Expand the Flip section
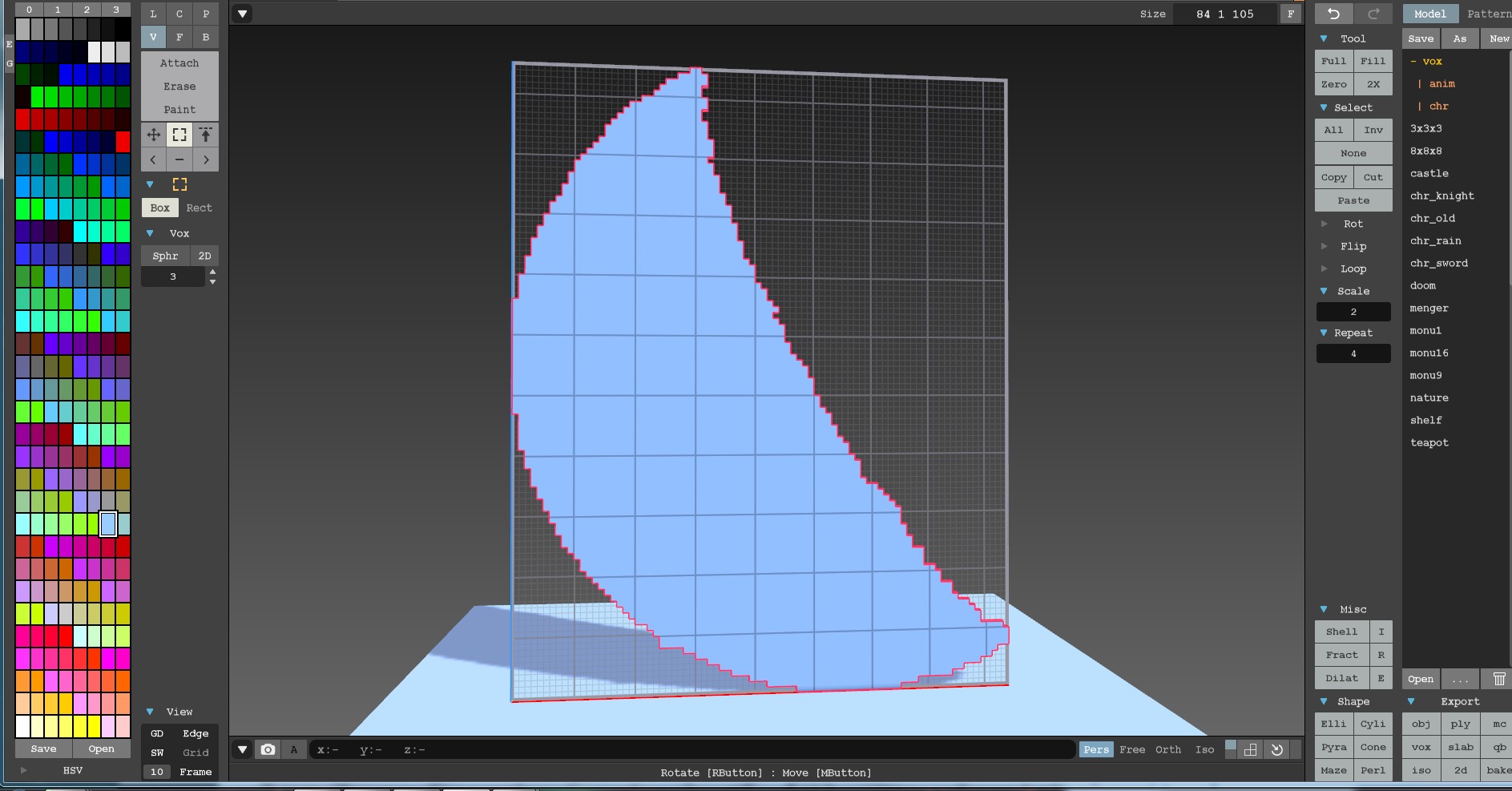The width and height of the screenshot is (1512, 791). (1324, 246)
